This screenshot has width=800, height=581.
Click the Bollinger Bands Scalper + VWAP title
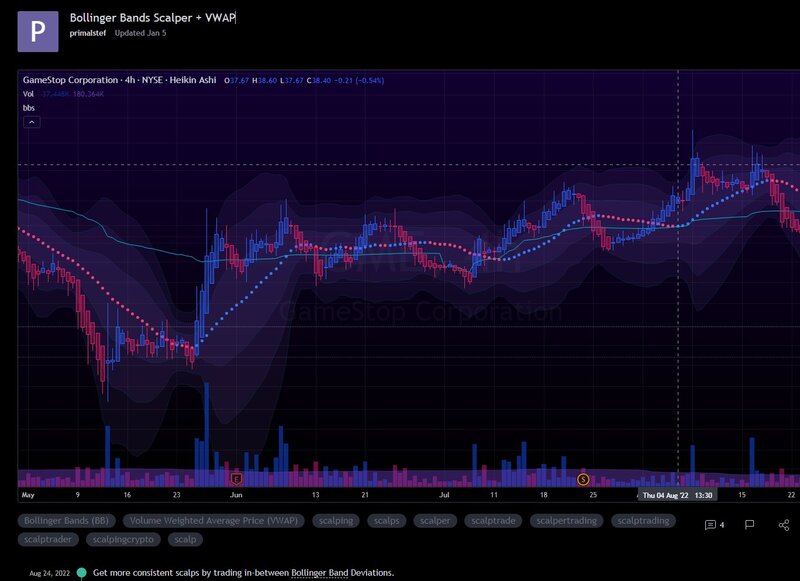pos(153,18)
